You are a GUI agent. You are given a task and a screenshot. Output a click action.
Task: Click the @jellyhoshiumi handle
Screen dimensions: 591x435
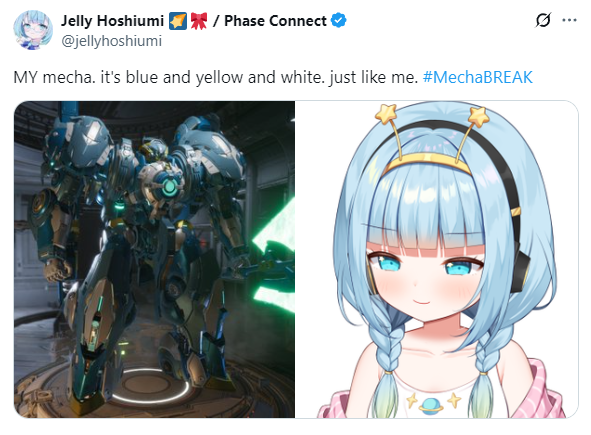[x=112, y=41]
